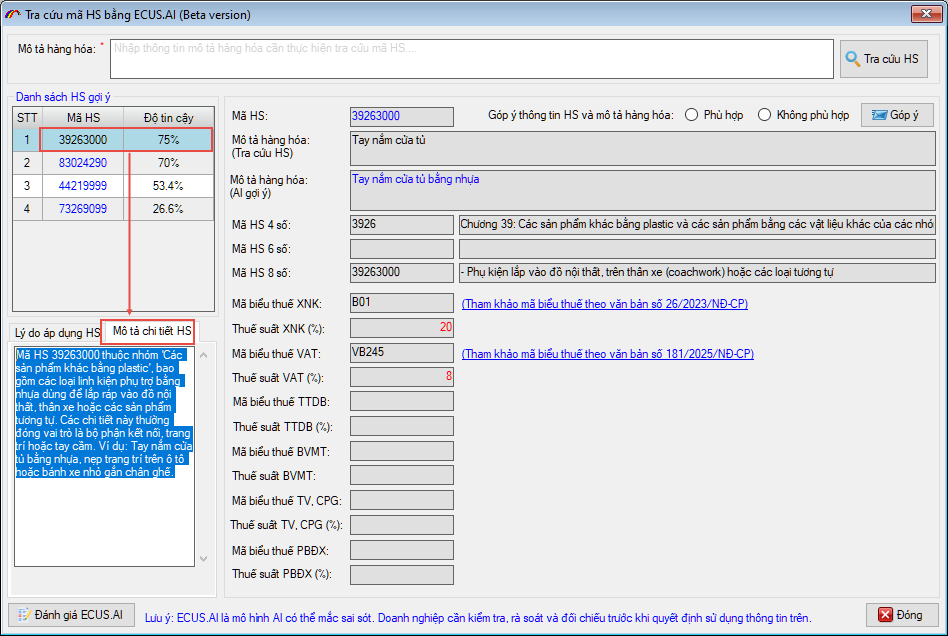Click the Mã HS column header
This screenshot has width=948, height=636.
[83, 118]
